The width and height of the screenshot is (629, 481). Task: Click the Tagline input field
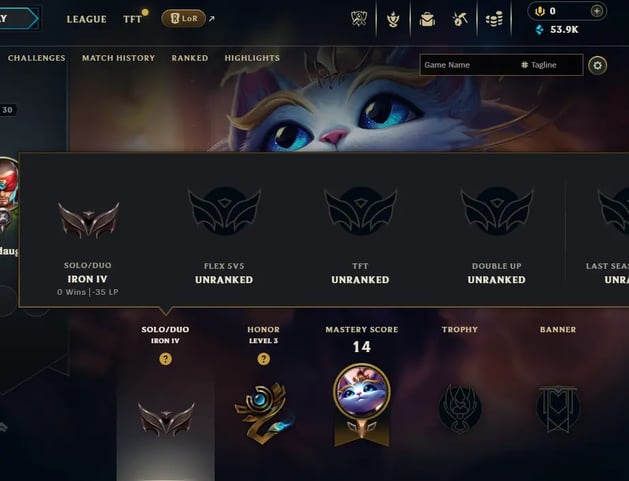click(x=552, y=65)
